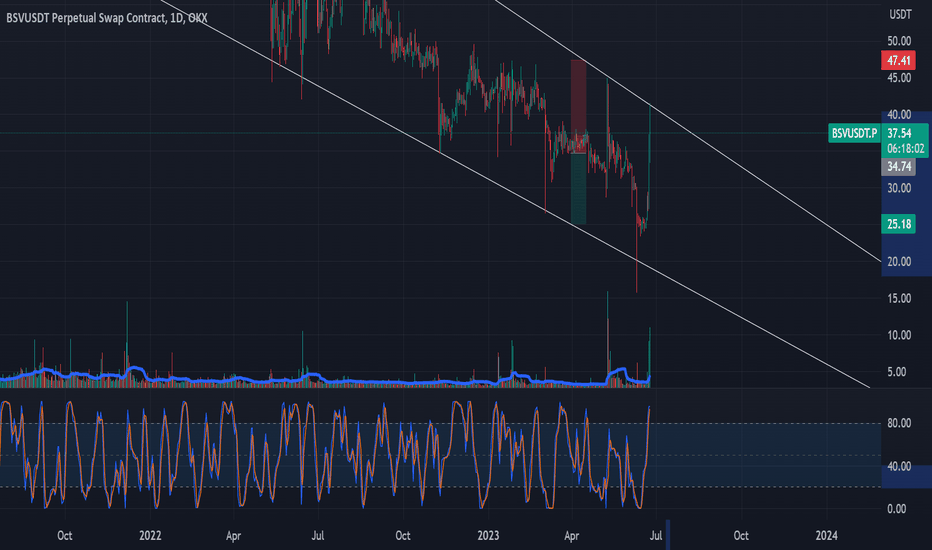Click the 2022 label on the time axis
This screenshot has height=550, width=932.
coord(150,536)
